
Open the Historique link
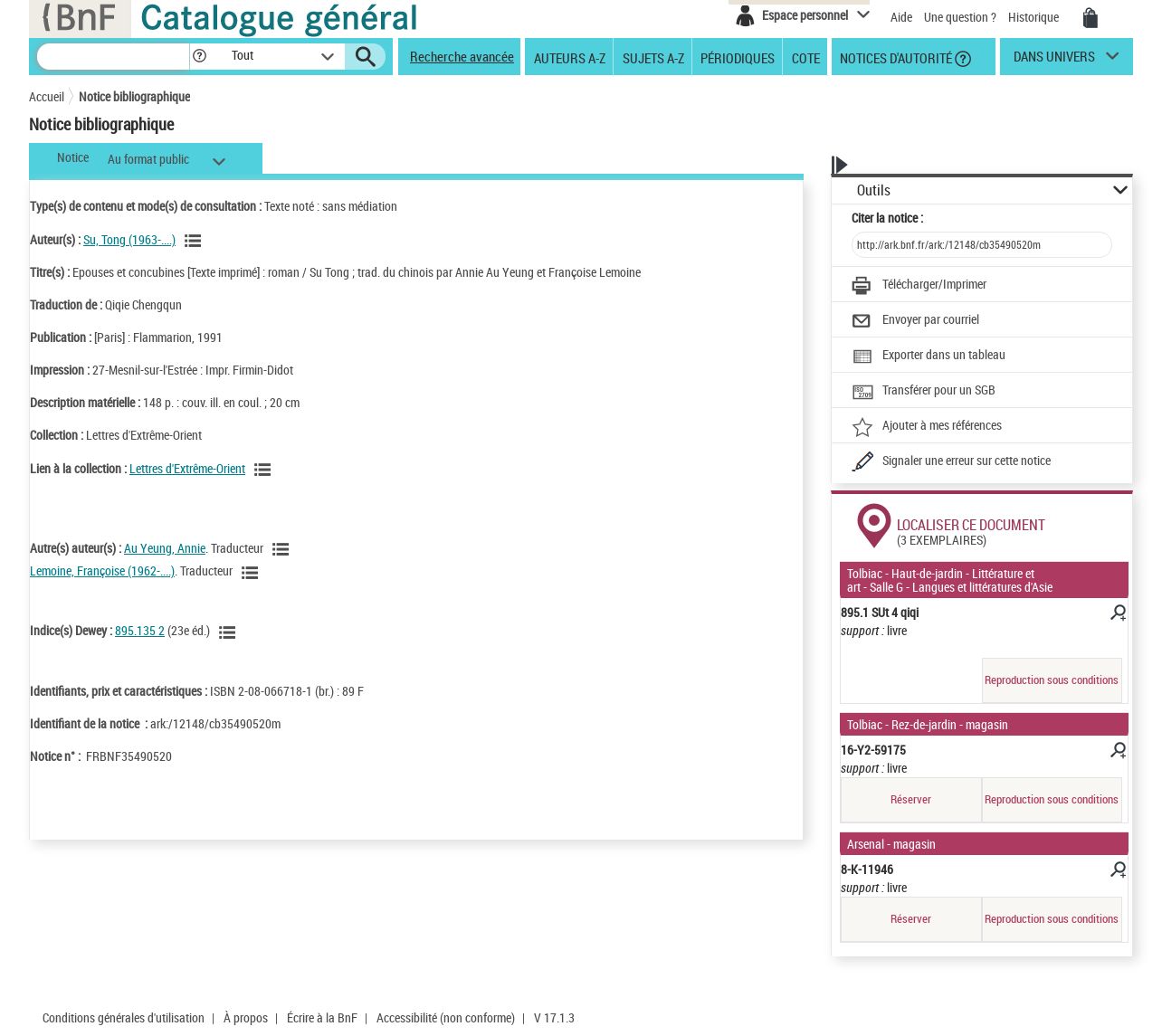pyautogui.click(x=1033, y=17)
